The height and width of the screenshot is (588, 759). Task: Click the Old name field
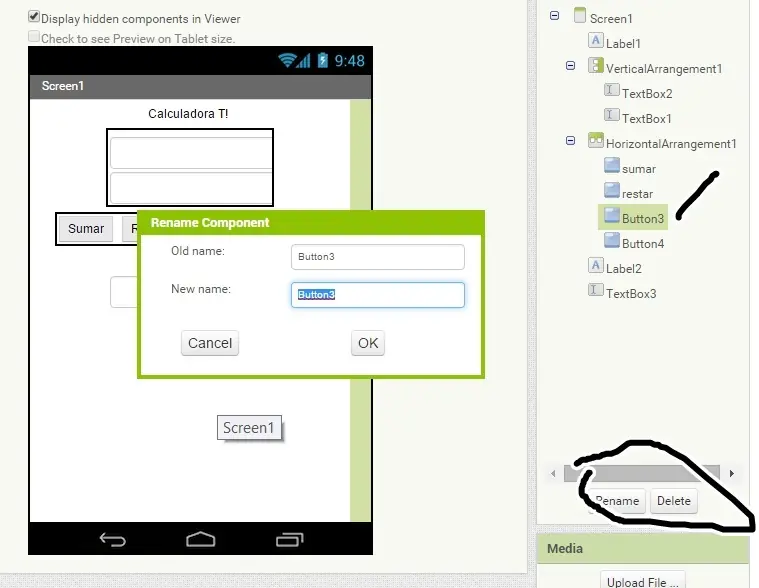(x=378, y=257)
